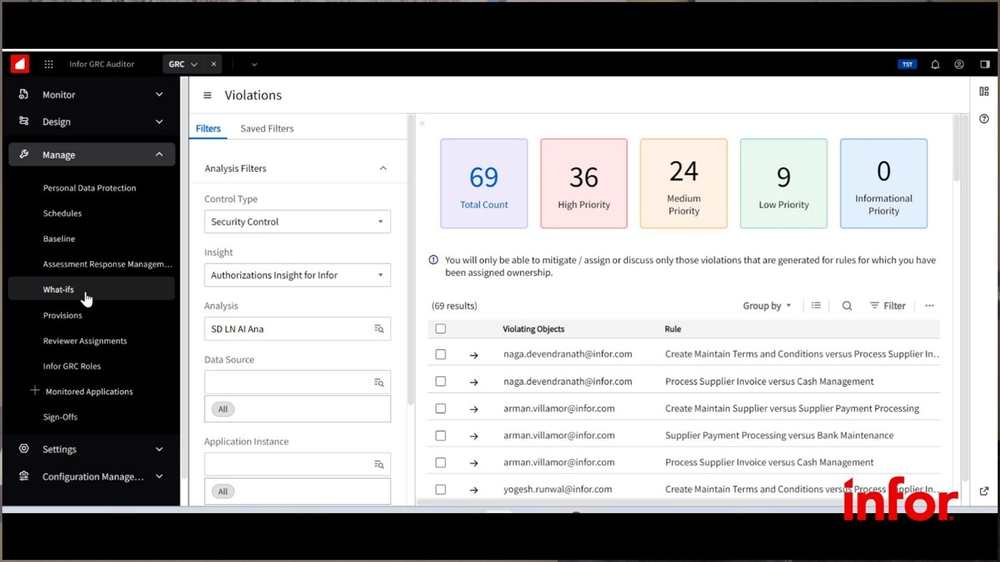Open the user profile icon
The image size is (1000, 562).
click(x=959, y=64)
